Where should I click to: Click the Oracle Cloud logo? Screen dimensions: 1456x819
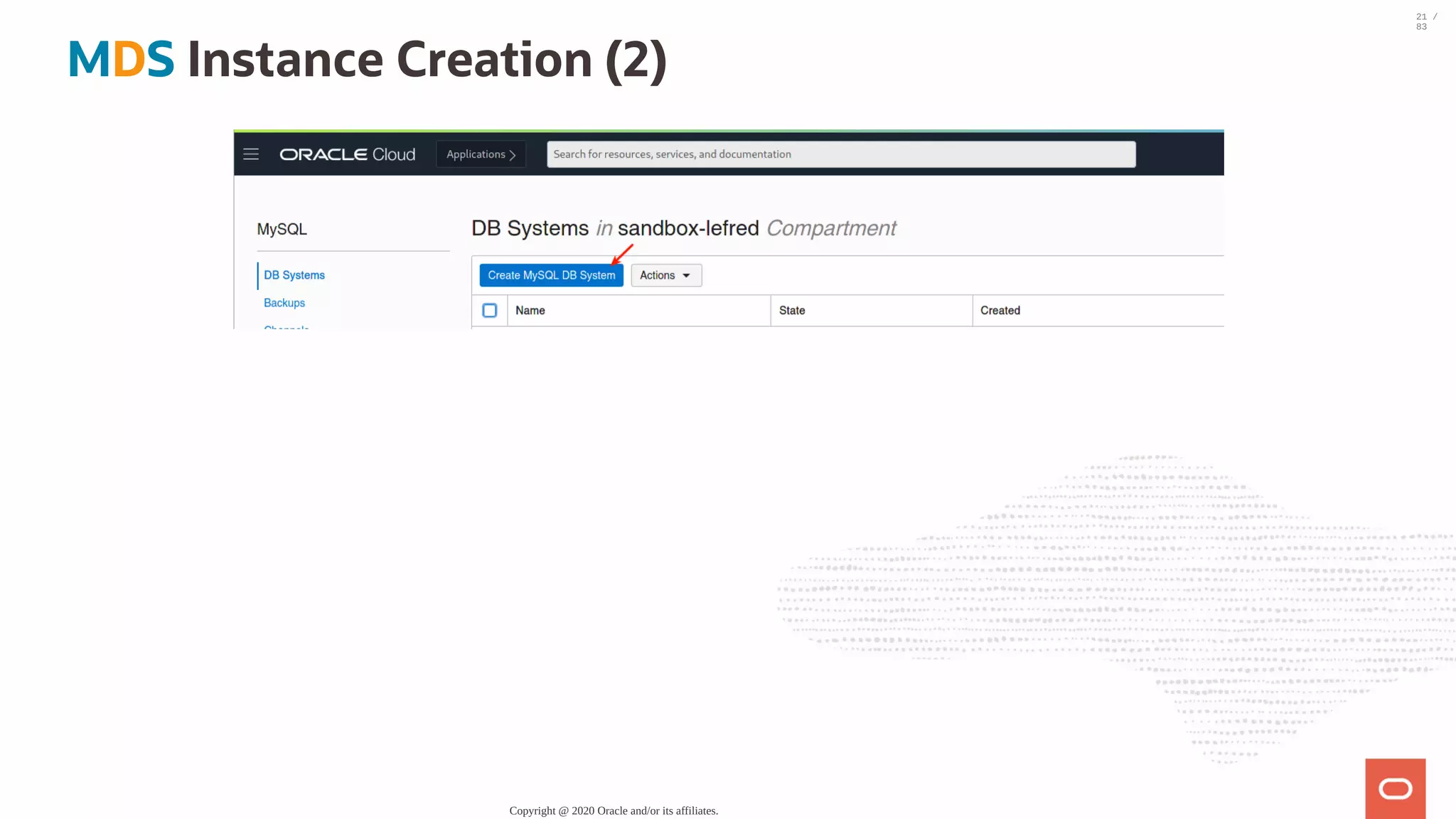(x=347, y=154)
